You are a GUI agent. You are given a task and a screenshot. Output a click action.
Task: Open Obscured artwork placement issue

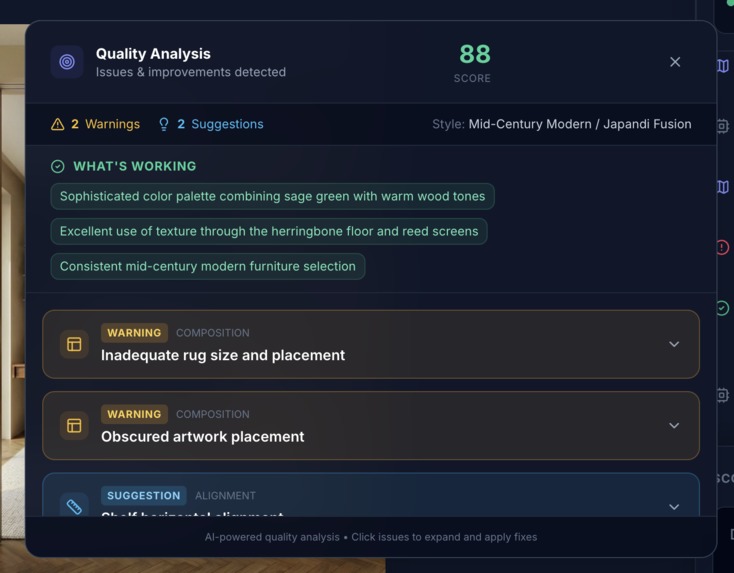[371, 426]
